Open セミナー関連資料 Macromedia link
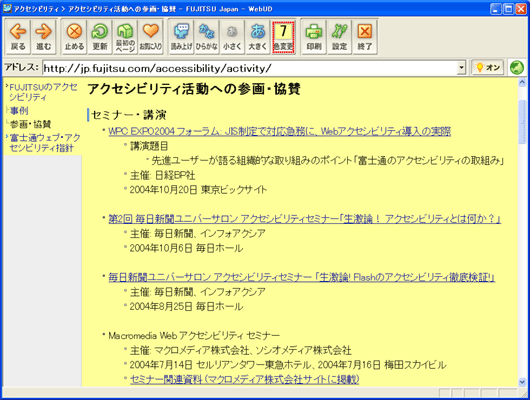Screen dimensions: 530x400 click(x=244, y=379)
